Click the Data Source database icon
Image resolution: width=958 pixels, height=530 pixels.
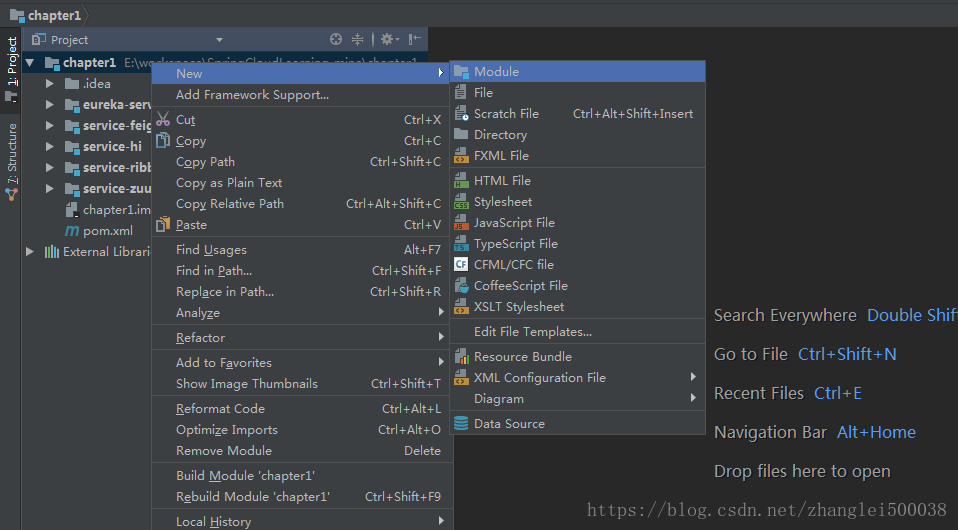tap(461, 424)
